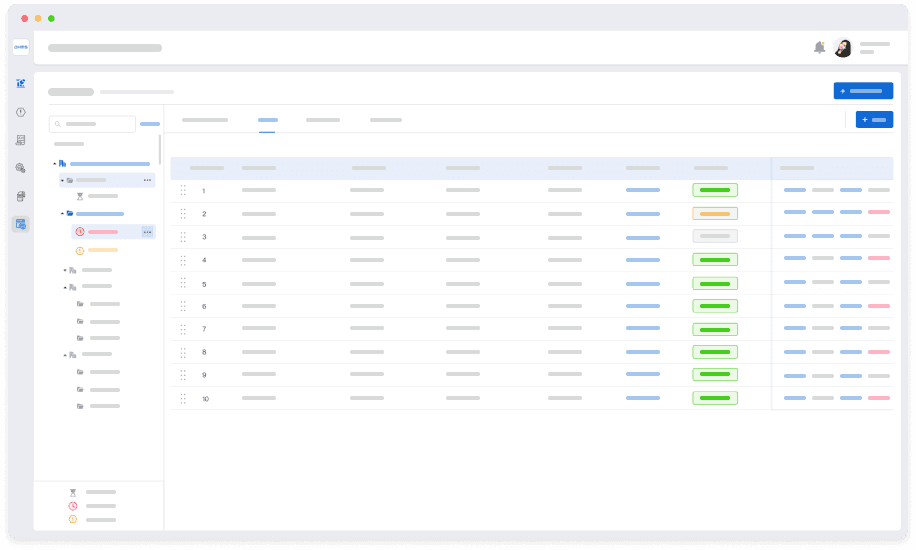
Task: Click the orange status badge in row 2
Action: point(714,213)
